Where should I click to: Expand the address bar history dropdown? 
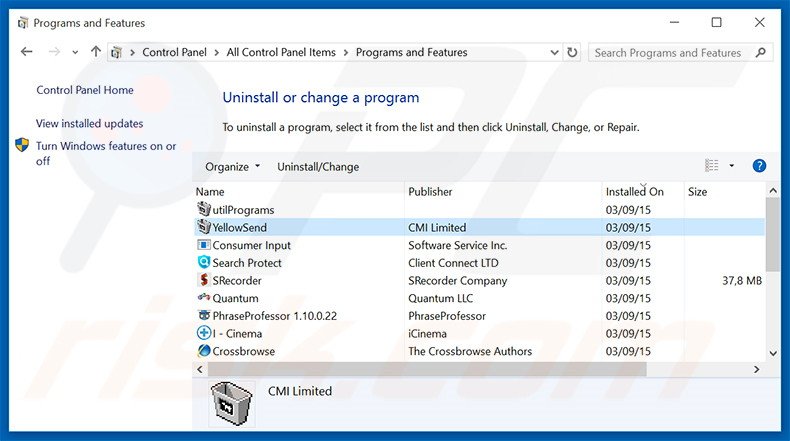pos(554,52)
